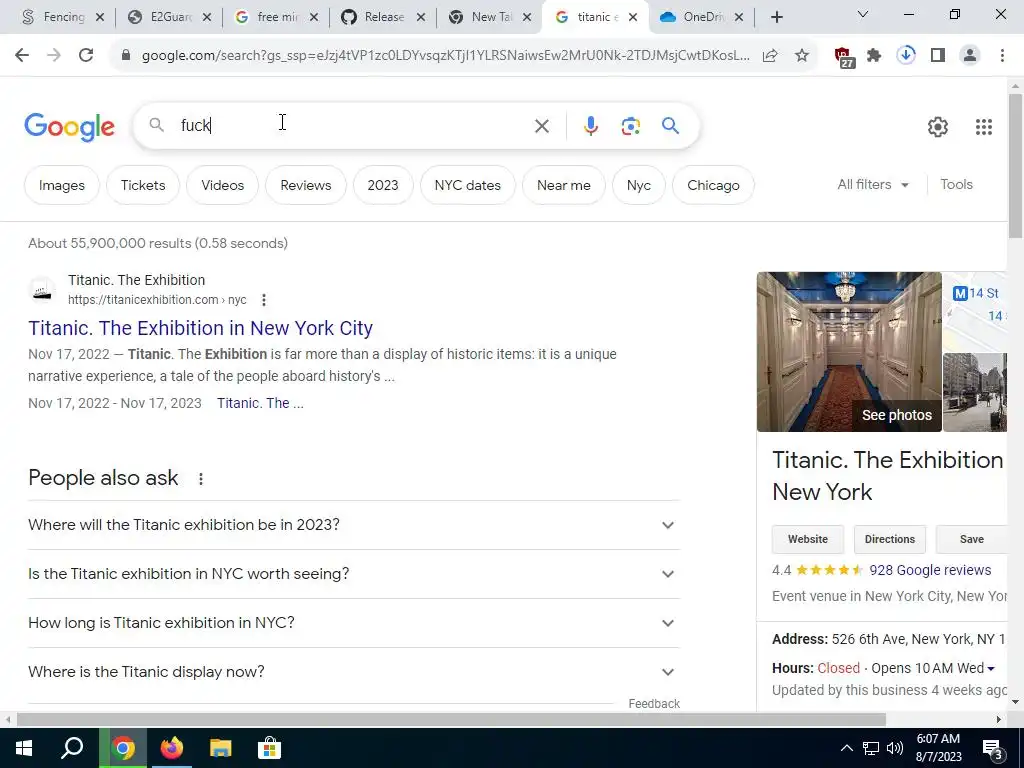Open the Extensions puzzle icon
The image size is (1024, 768).
coord(874,56)
